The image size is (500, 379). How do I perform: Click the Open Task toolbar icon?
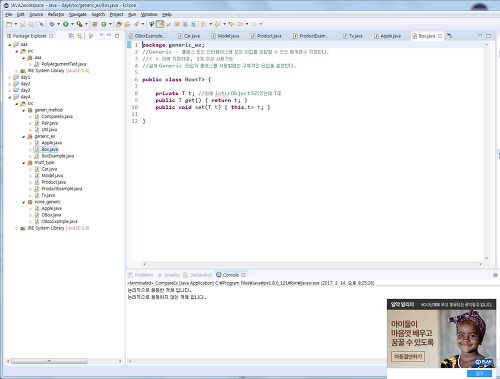tap(127, 24)
